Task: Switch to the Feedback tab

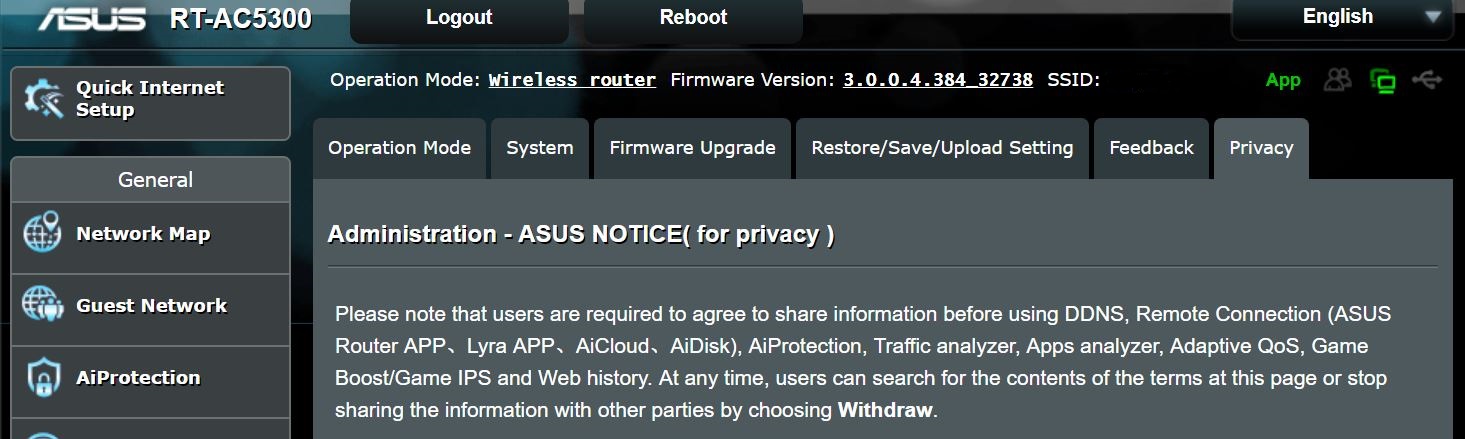Action: tap(1151, 148)
